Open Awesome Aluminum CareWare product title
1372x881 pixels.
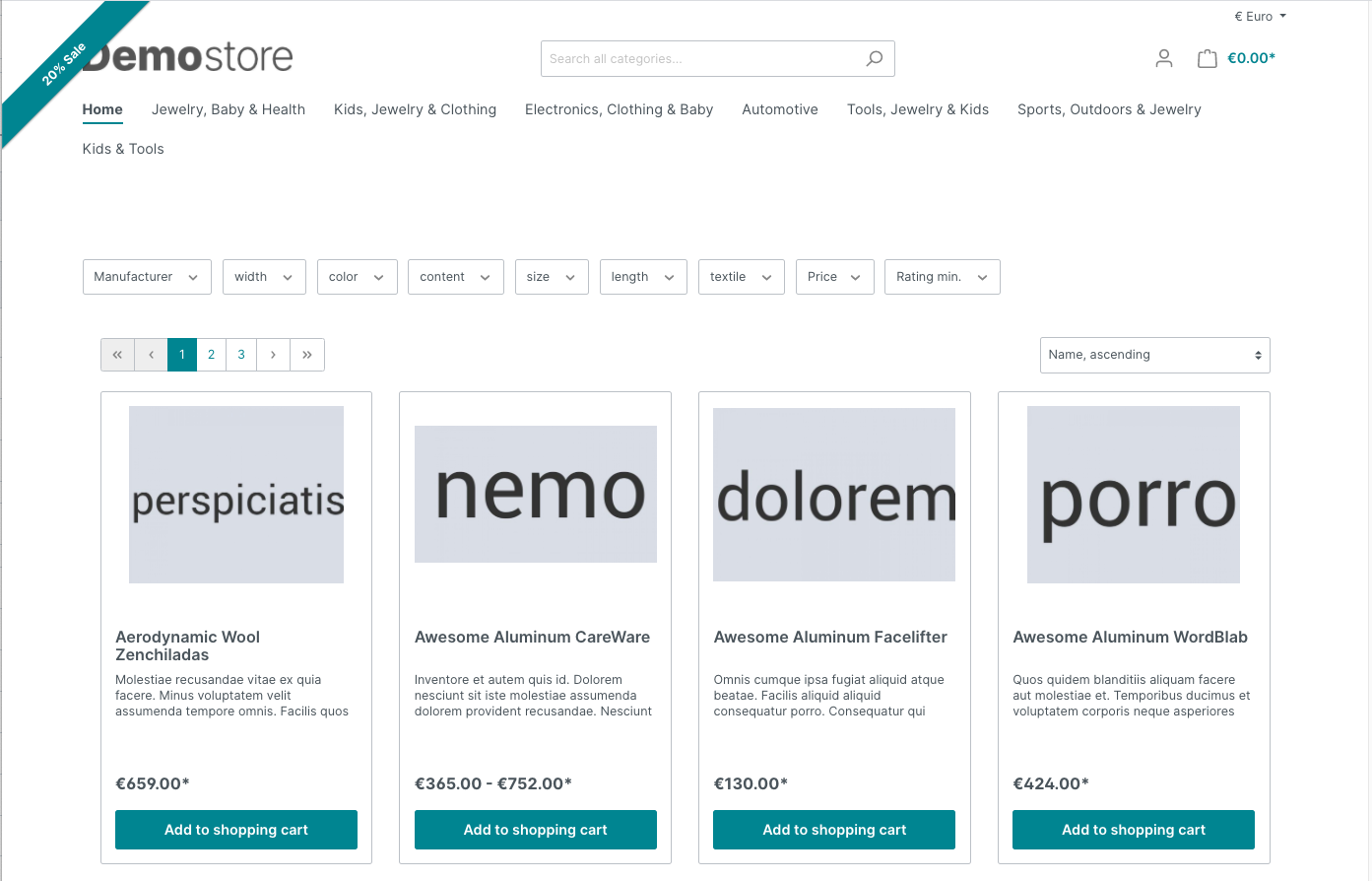[532, 638]
